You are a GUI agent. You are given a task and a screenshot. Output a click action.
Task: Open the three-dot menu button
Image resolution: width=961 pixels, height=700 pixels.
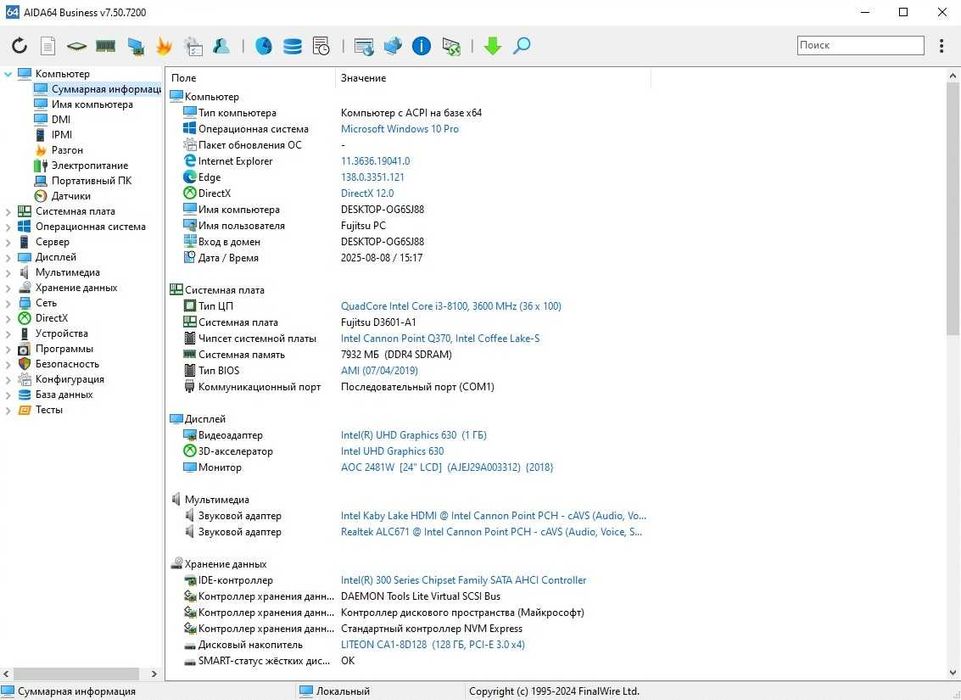942,45
